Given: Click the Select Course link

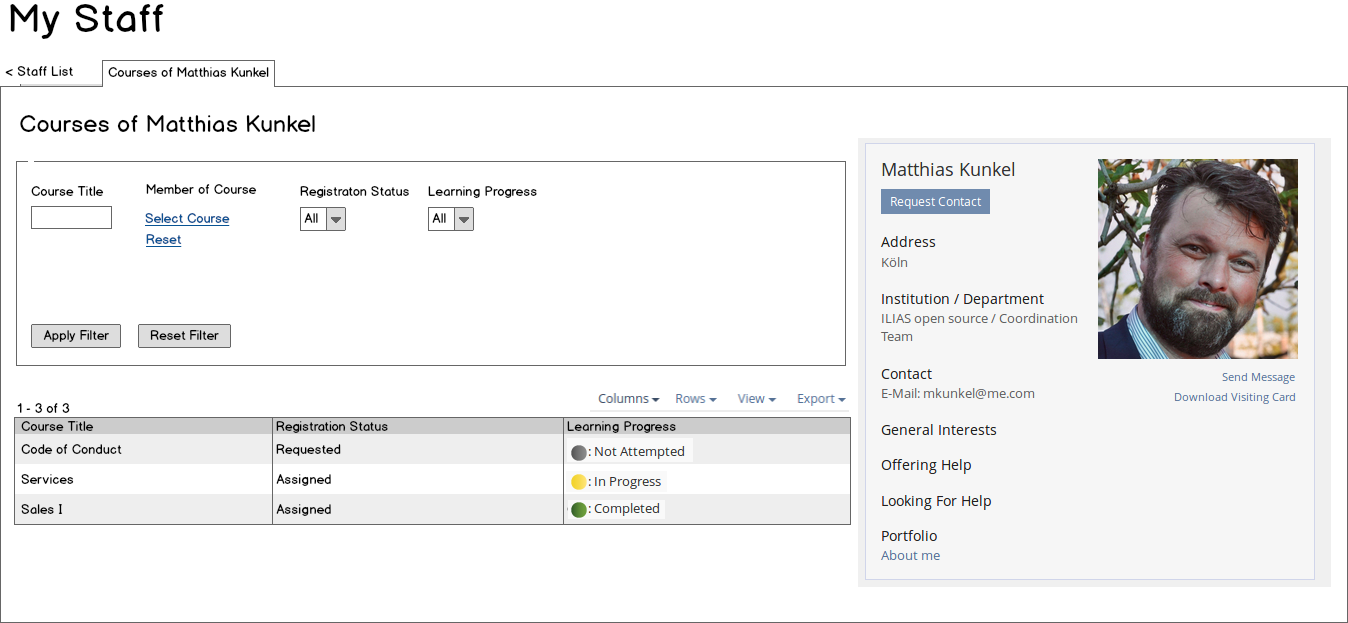Looking at the screenshot, I should (187, 219).
